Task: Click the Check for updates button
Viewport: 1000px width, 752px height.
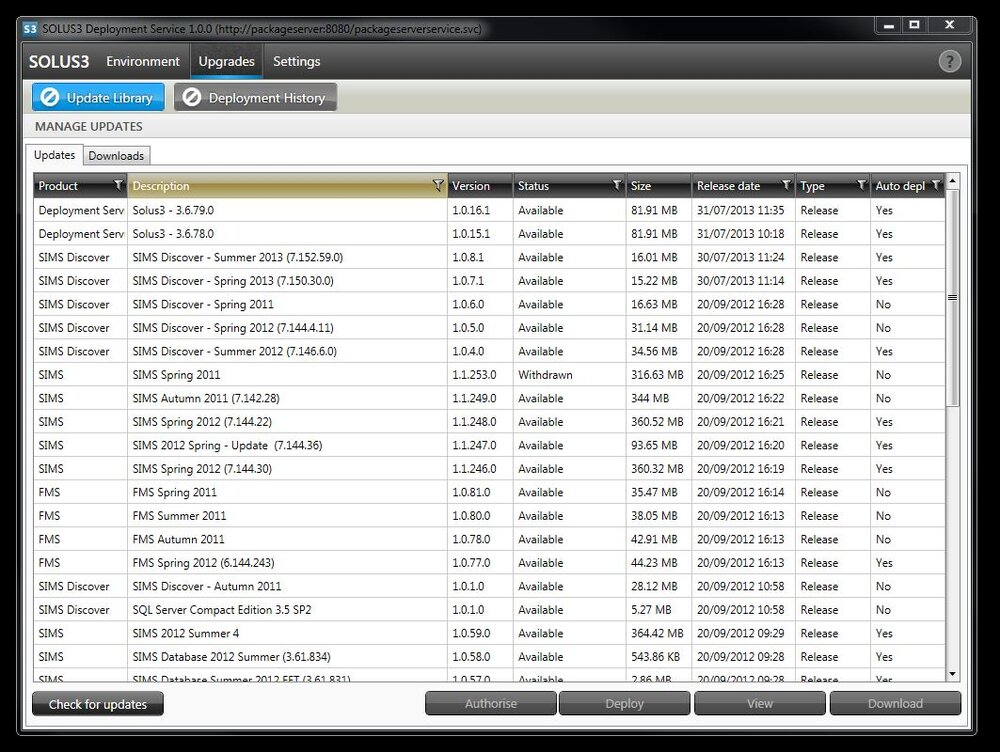Action: (x=98, y=704)
